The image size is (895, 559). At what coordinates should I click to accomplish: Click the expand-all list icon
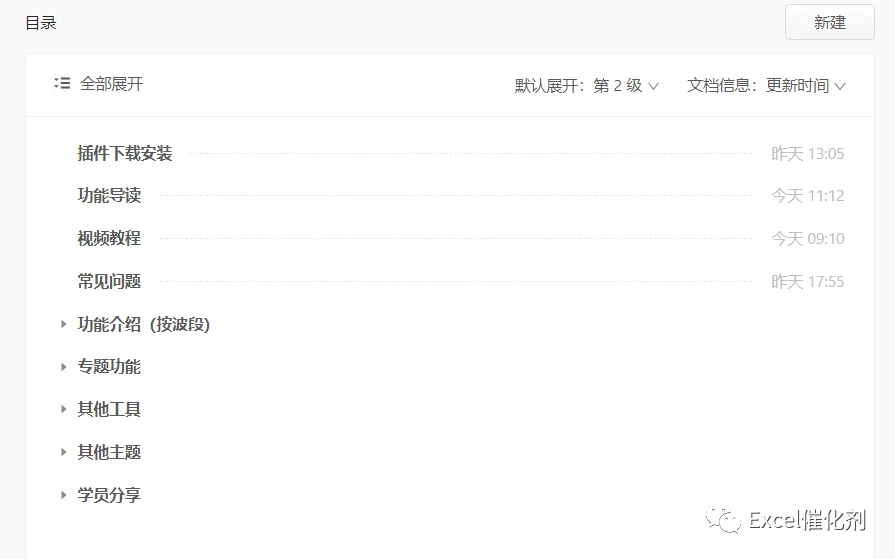click(x=62, y=83)
